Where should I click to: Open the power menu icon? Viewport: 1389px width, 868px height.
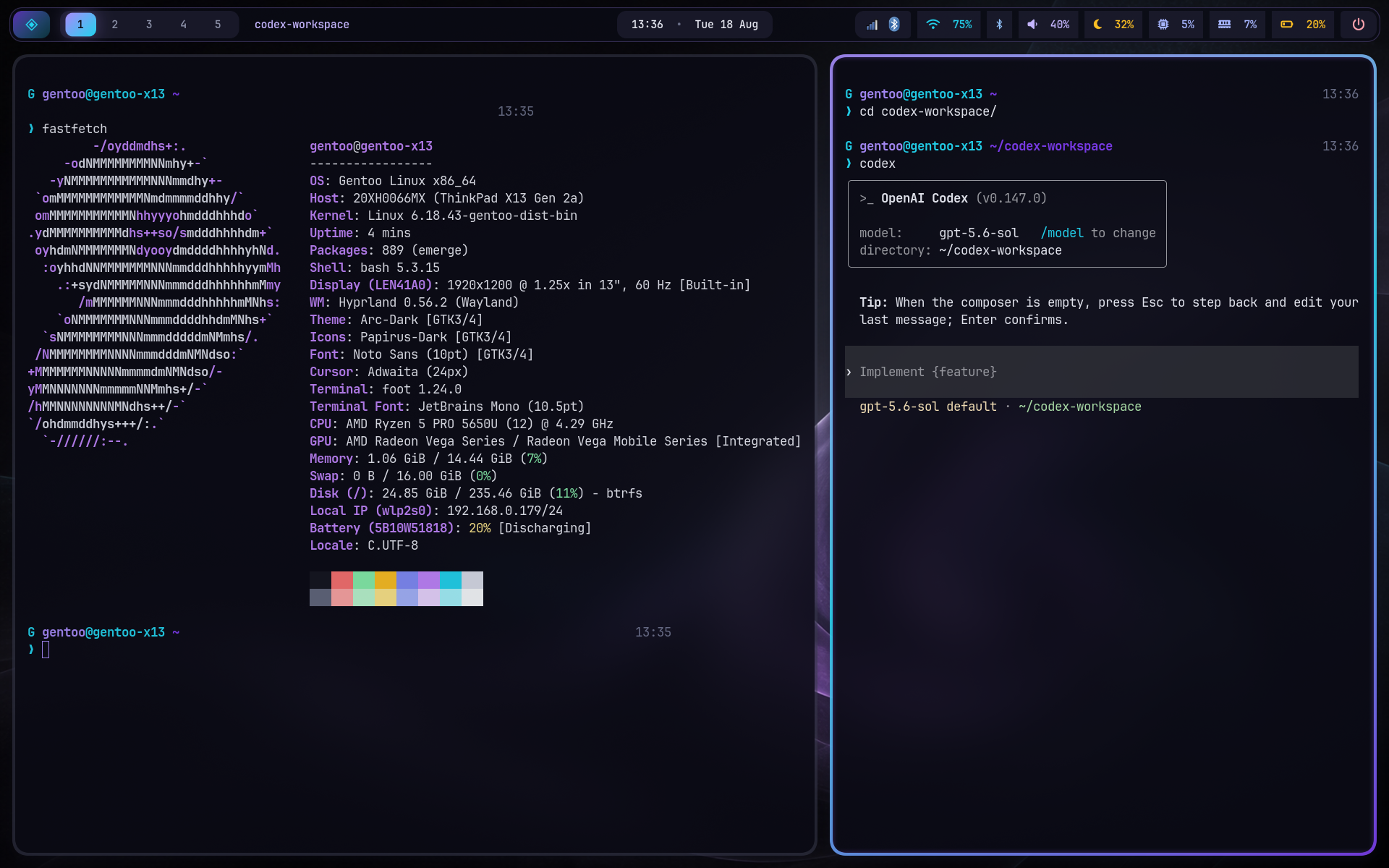pos(1359,25)
